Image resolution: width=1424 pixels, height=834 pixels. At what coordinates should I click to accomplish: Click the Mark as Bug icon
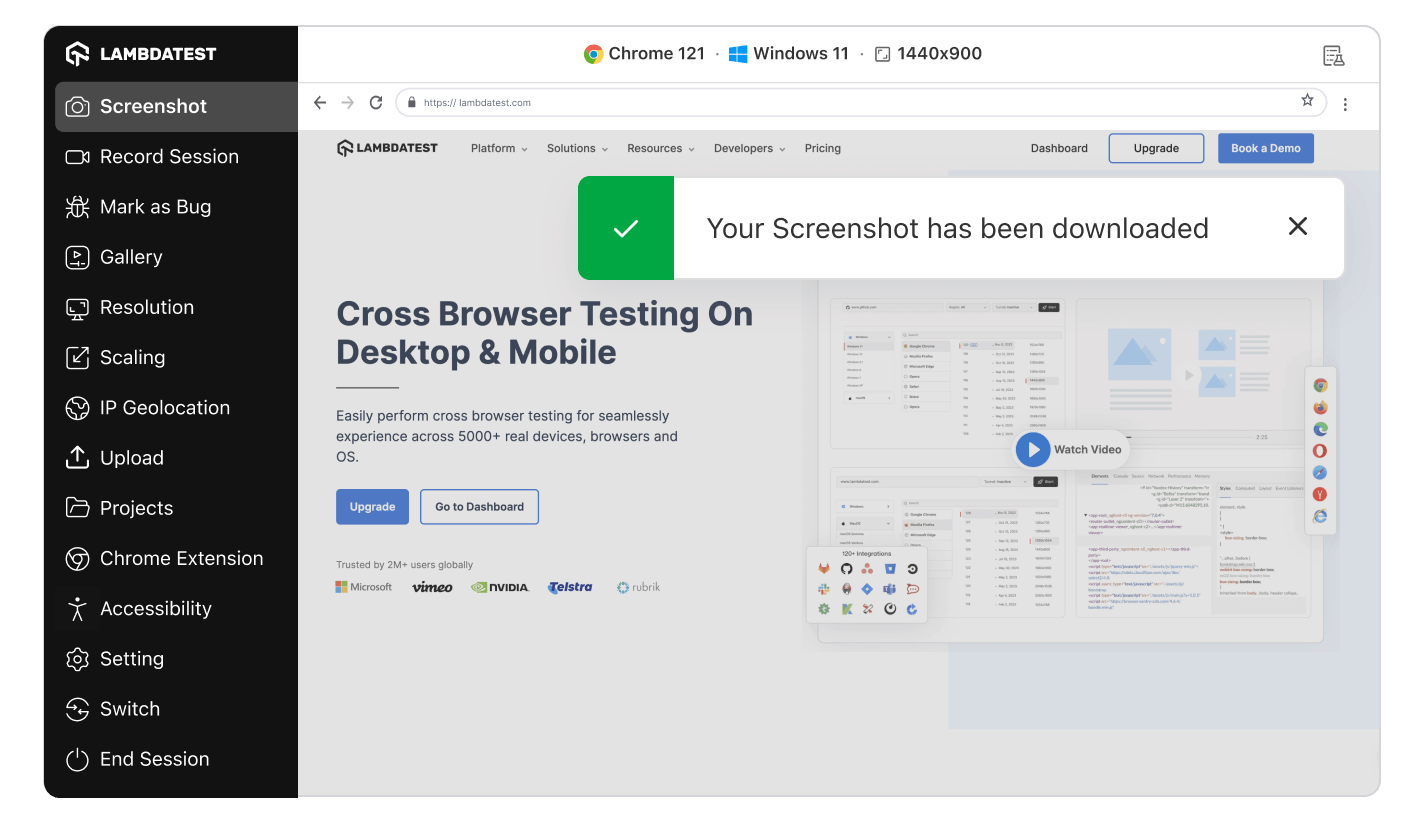[x=77, y=207]
